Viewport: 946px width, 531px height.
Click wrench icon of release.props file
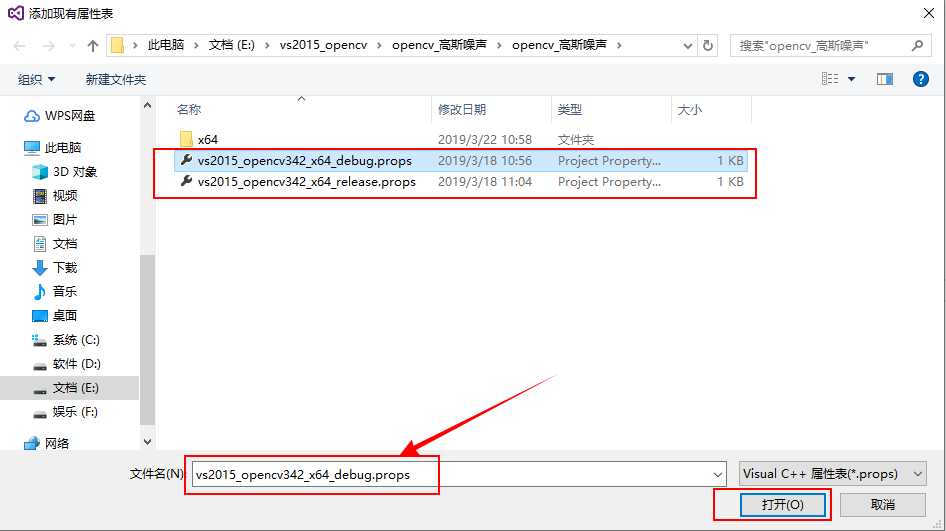(186, 181)
